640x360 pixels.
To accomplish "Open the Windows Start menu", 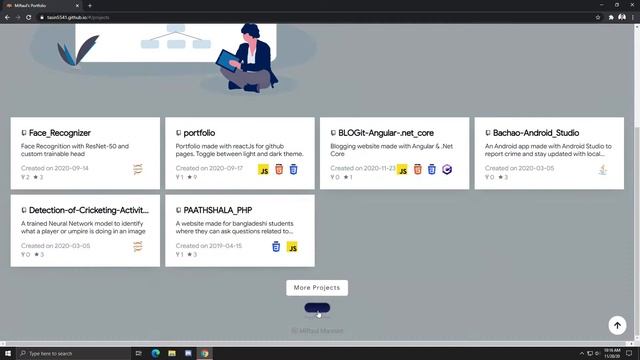I will 8,353.
